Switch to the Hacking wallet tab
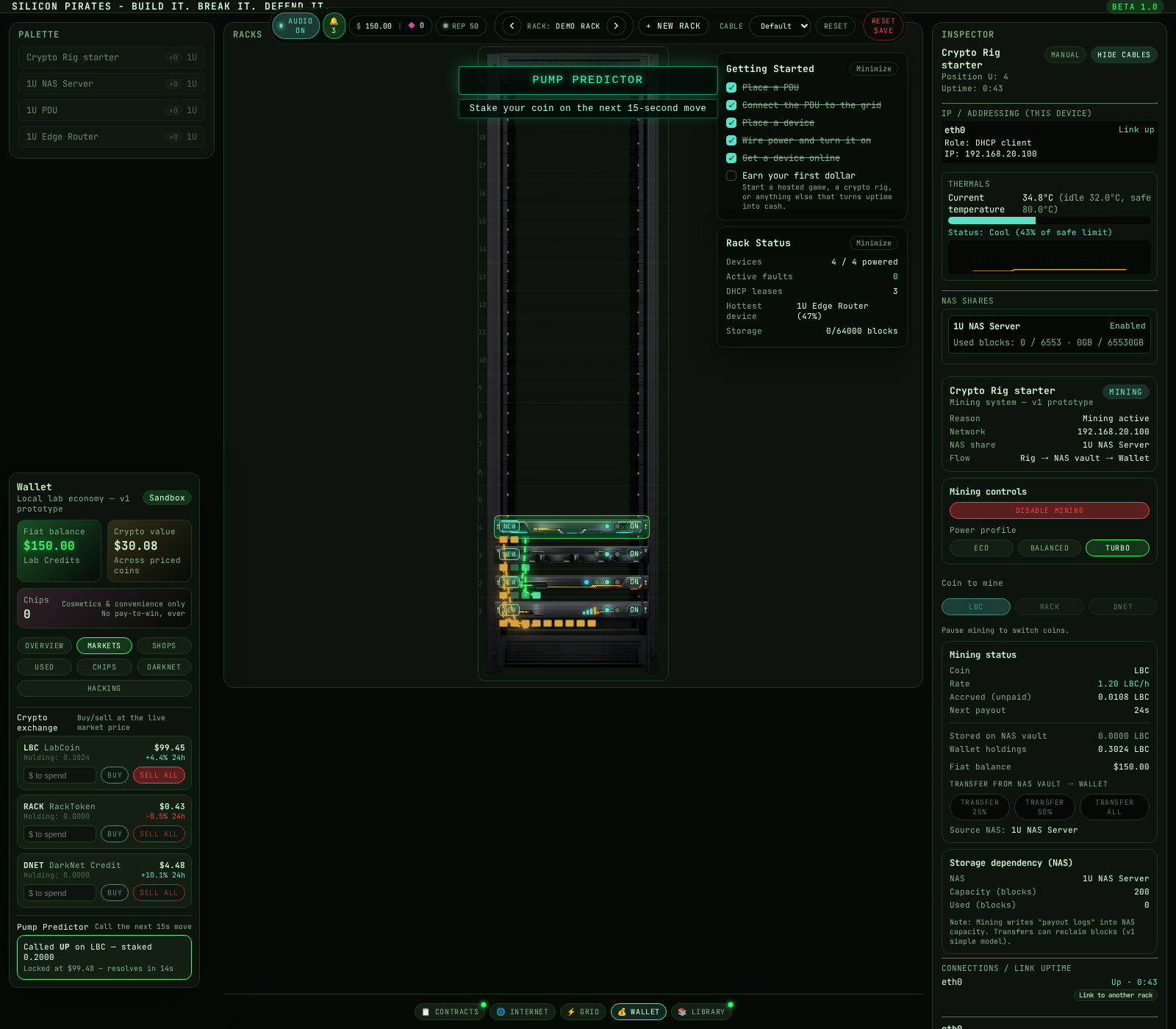 pyautogui.click(x=104, y=689)
